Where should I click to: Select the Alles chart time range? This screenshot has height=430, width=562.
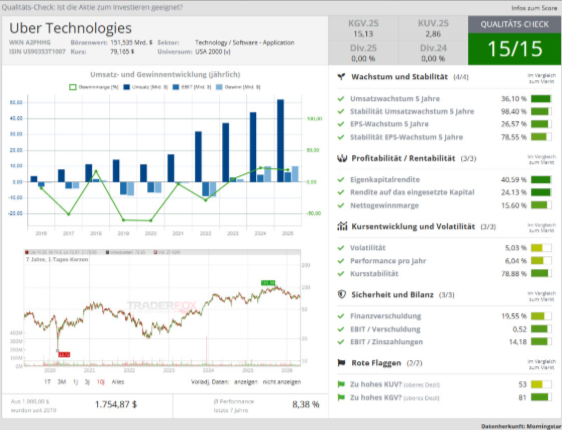click(x=118, y=382)
